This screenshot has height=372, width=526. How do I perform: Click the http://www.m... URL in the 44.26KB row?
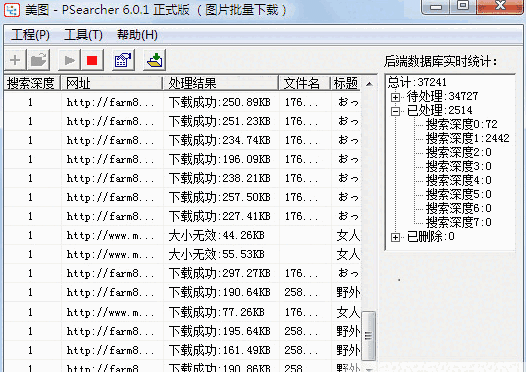pyautogui.click(x=110, y=236)
